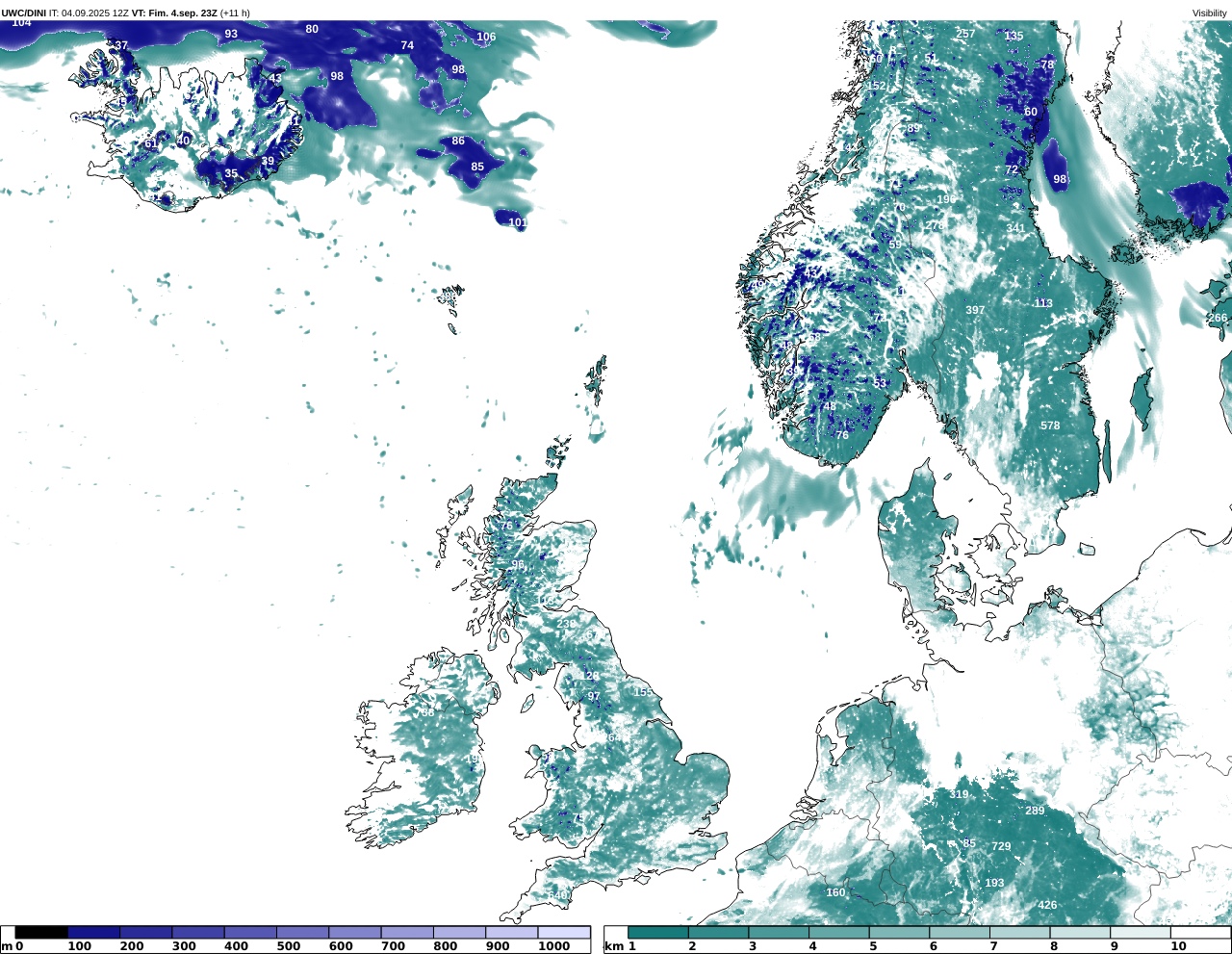This screenshot has width=1232, height=954.
Task: Click the '101' value southeast of Iceland
Action: [518, 222]
